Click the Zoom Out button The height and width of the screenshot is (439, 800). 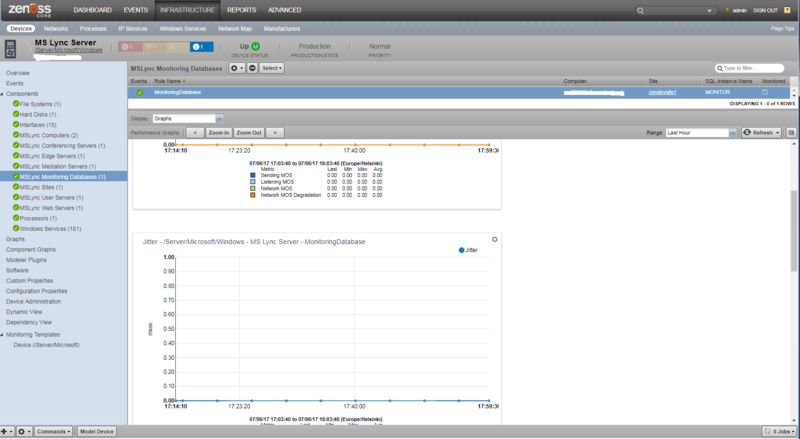click(249, 133)
